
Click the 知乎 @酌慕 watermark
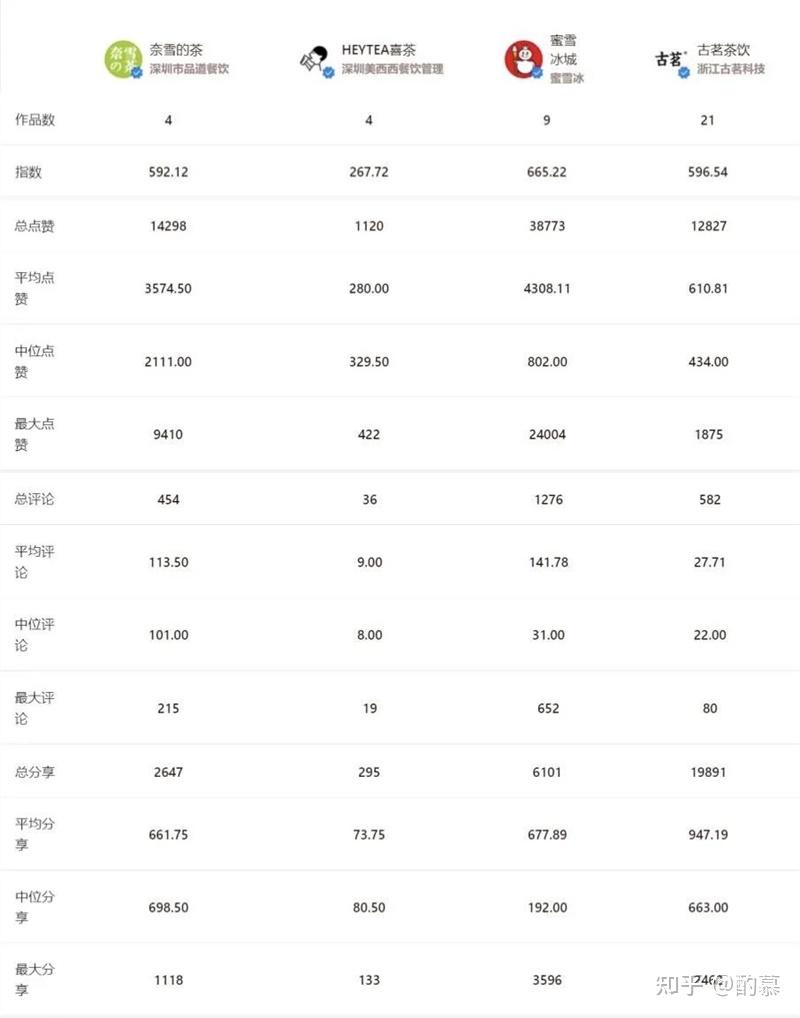point(717,985)
